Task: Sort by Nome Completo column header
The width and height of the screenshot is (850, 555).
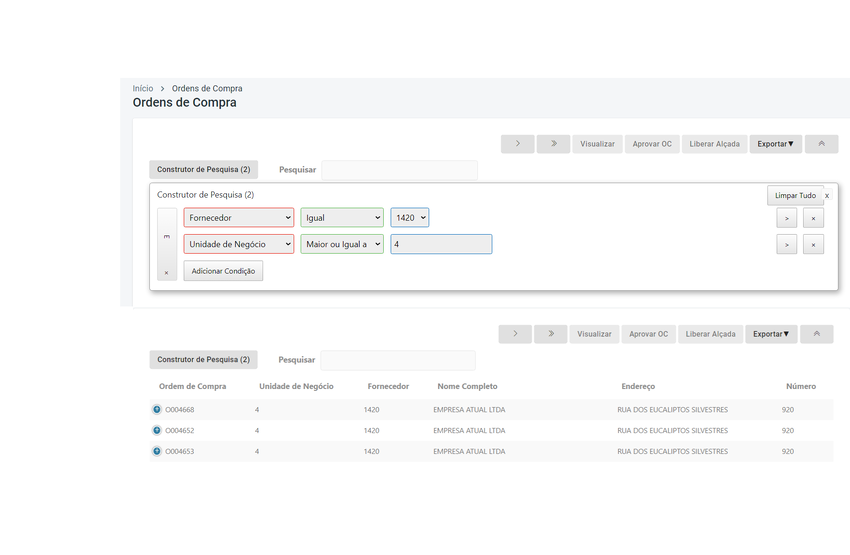Action: point(467,386)
